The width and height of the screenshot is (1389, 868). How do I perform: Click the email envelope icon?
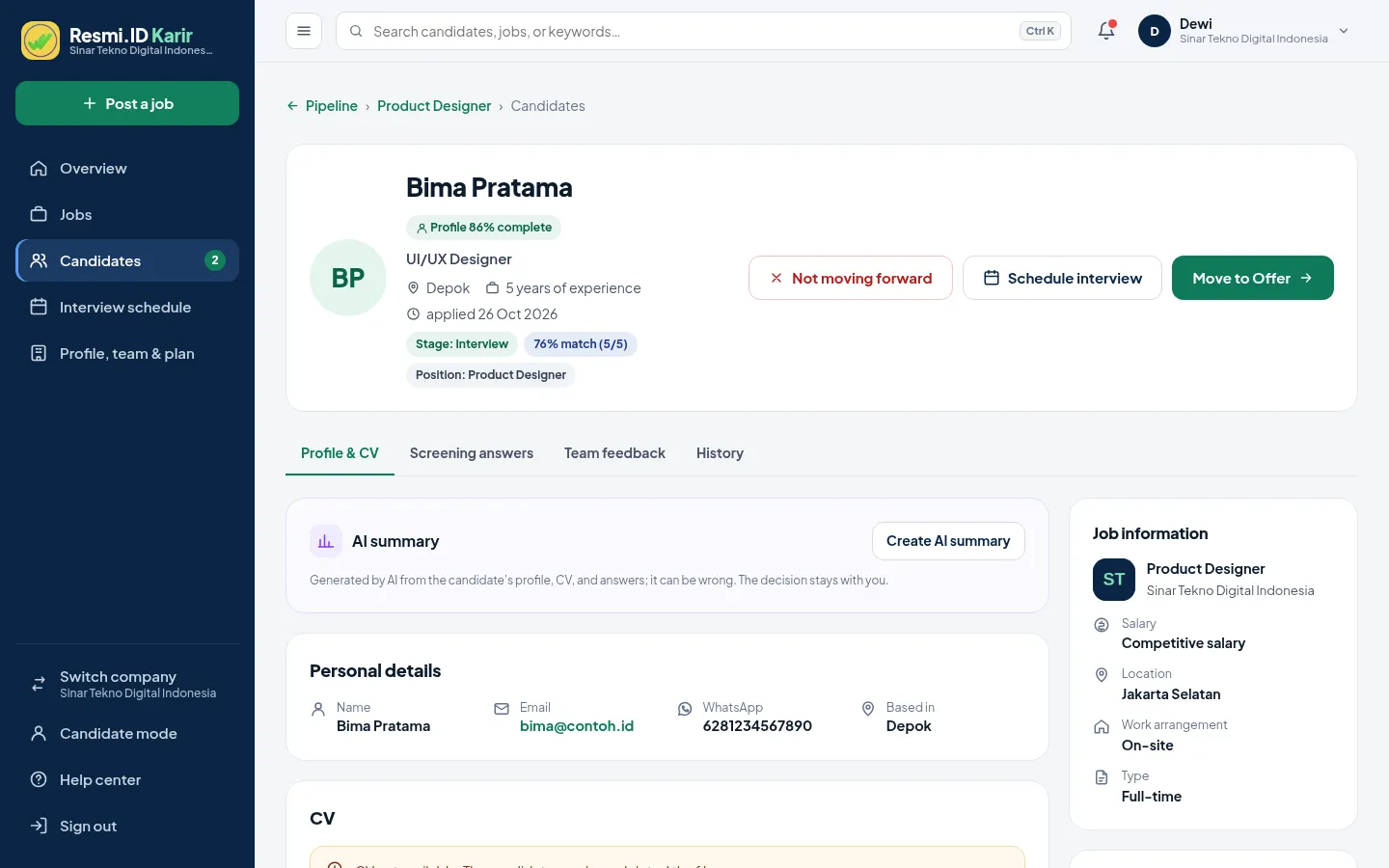[502, 709]
